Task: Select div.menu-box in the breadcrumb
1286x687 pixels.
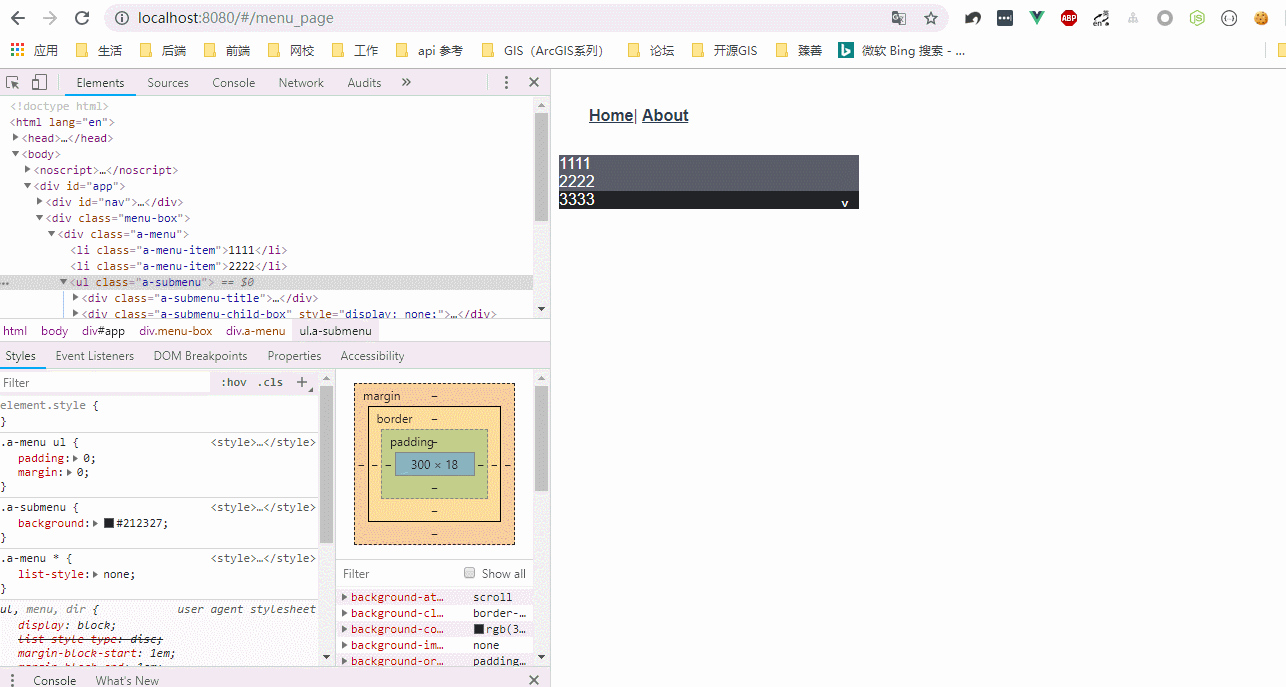Action: tap(176, 331)
